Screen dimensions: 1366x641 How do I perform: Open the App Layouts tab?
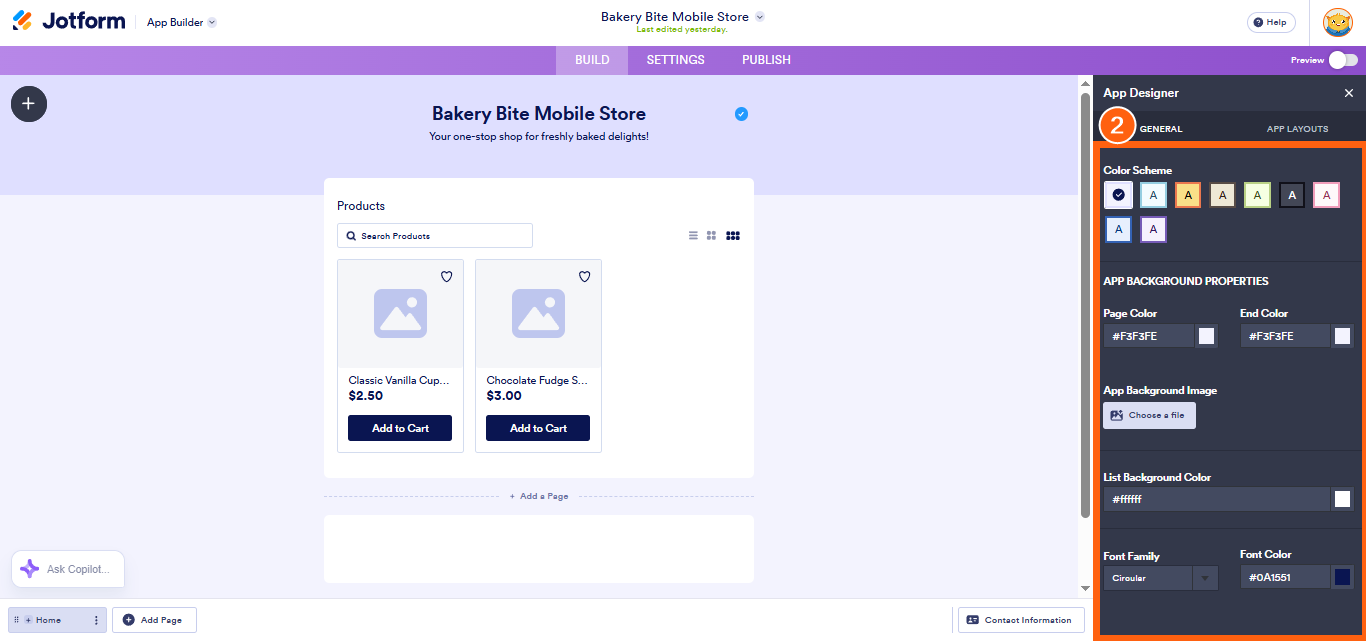coord(1297,129)
